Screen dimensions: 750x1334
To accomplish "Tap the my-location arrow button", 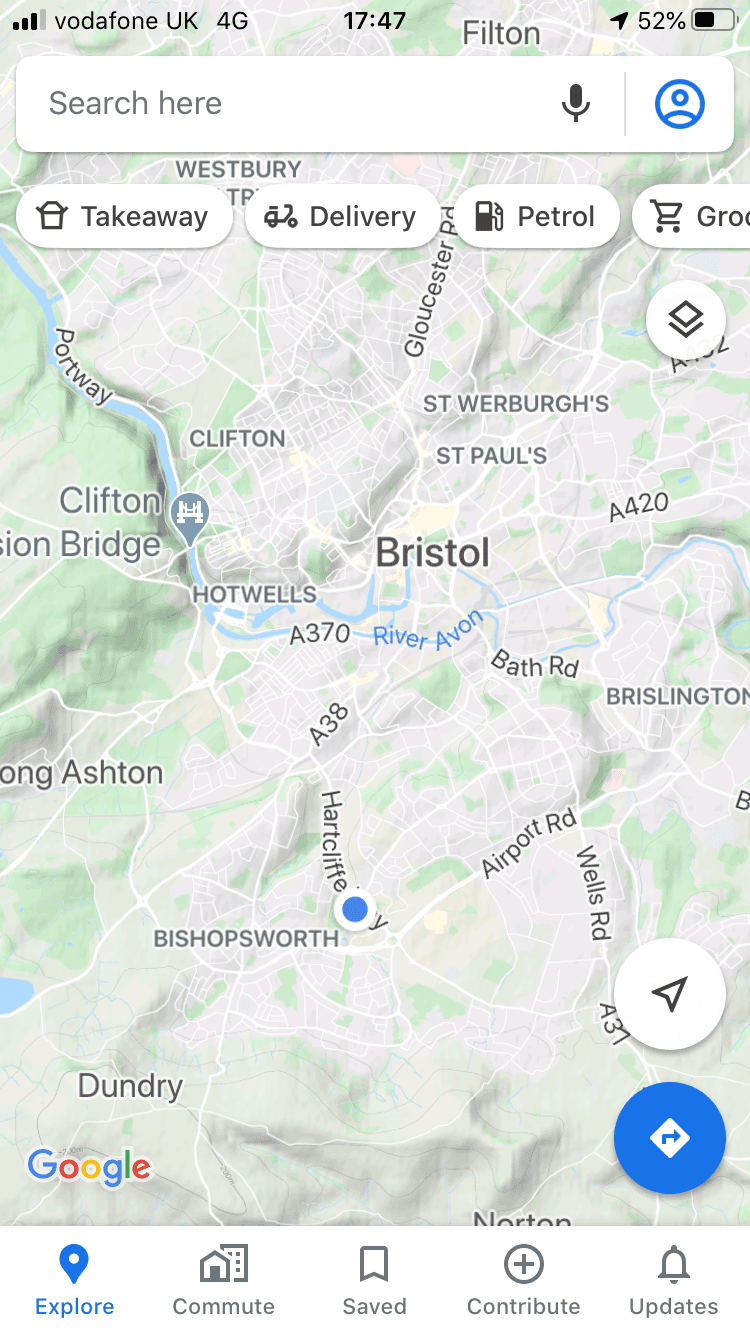I will (x=670, y=994).
